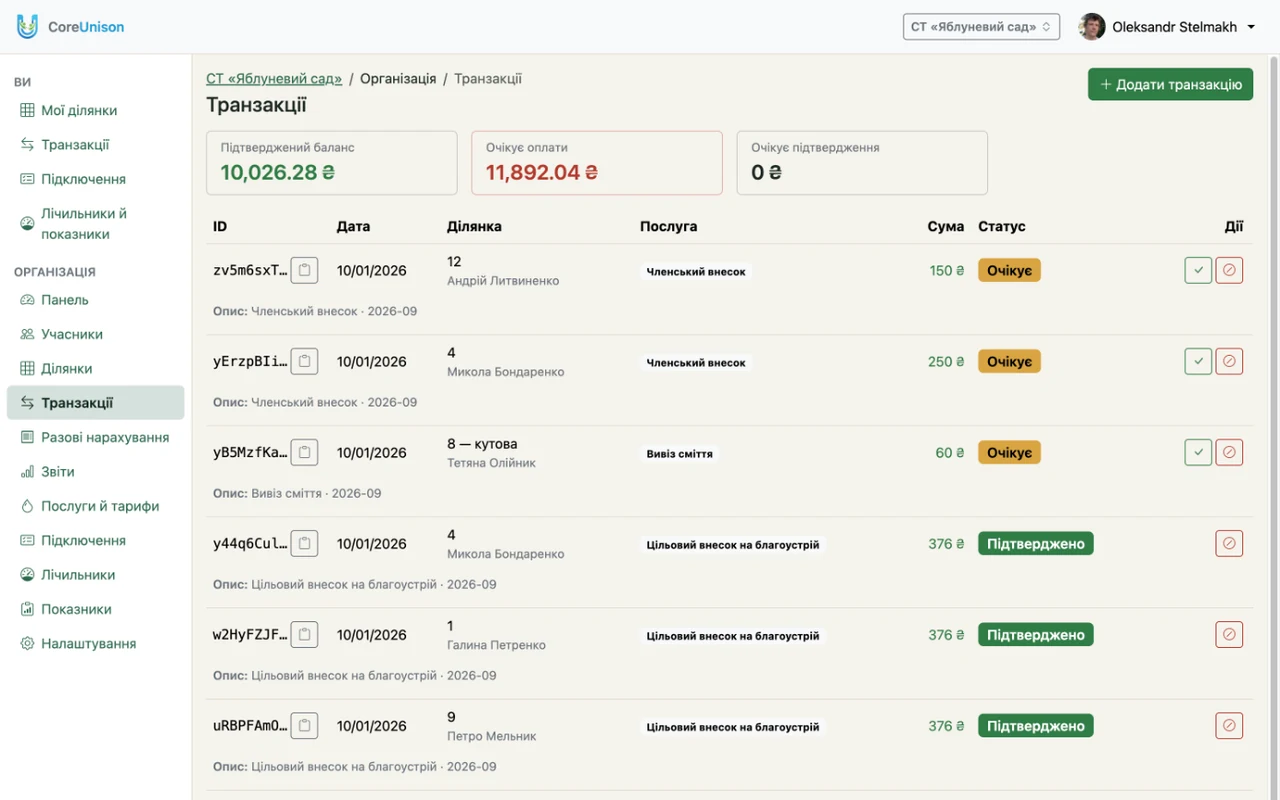The height and width of the screenshot is (800, 1280).
Task: Confirm the 250 ₴ membership fee transaction
Action: [1198, 361]
